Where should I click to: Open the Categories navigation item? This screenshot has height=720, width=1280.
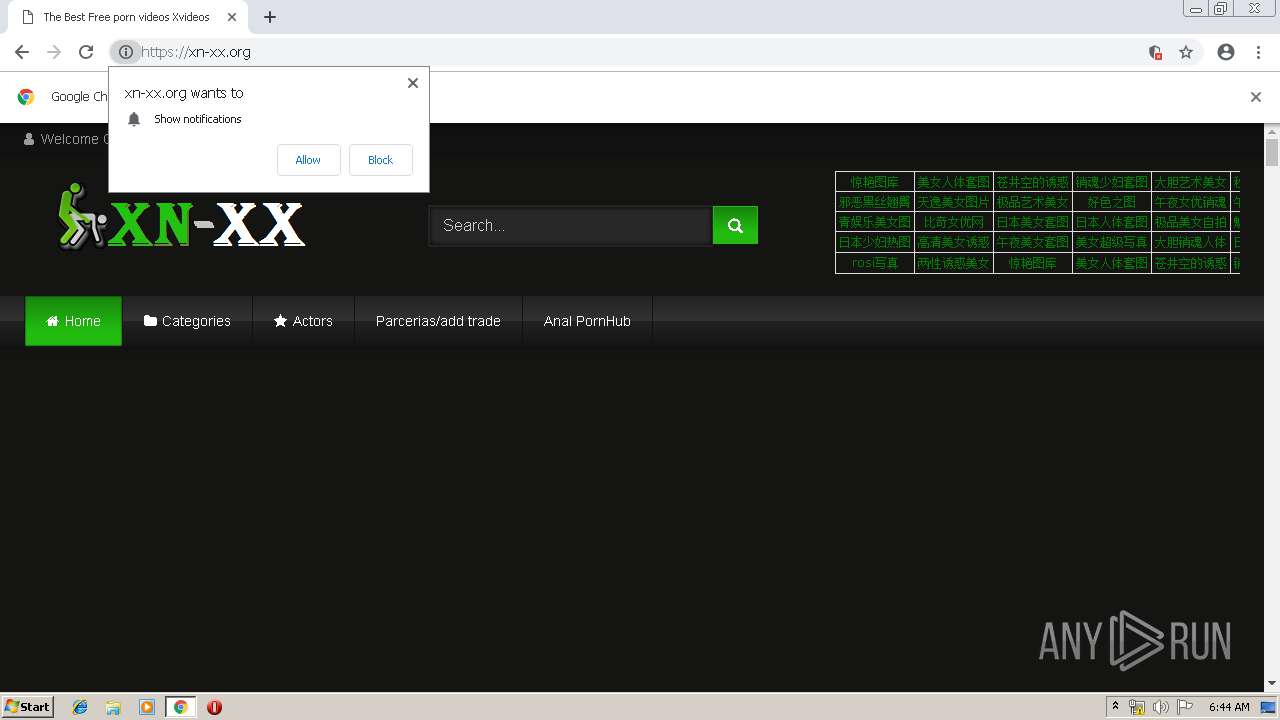pyautogui.click(x=187, y=321)
